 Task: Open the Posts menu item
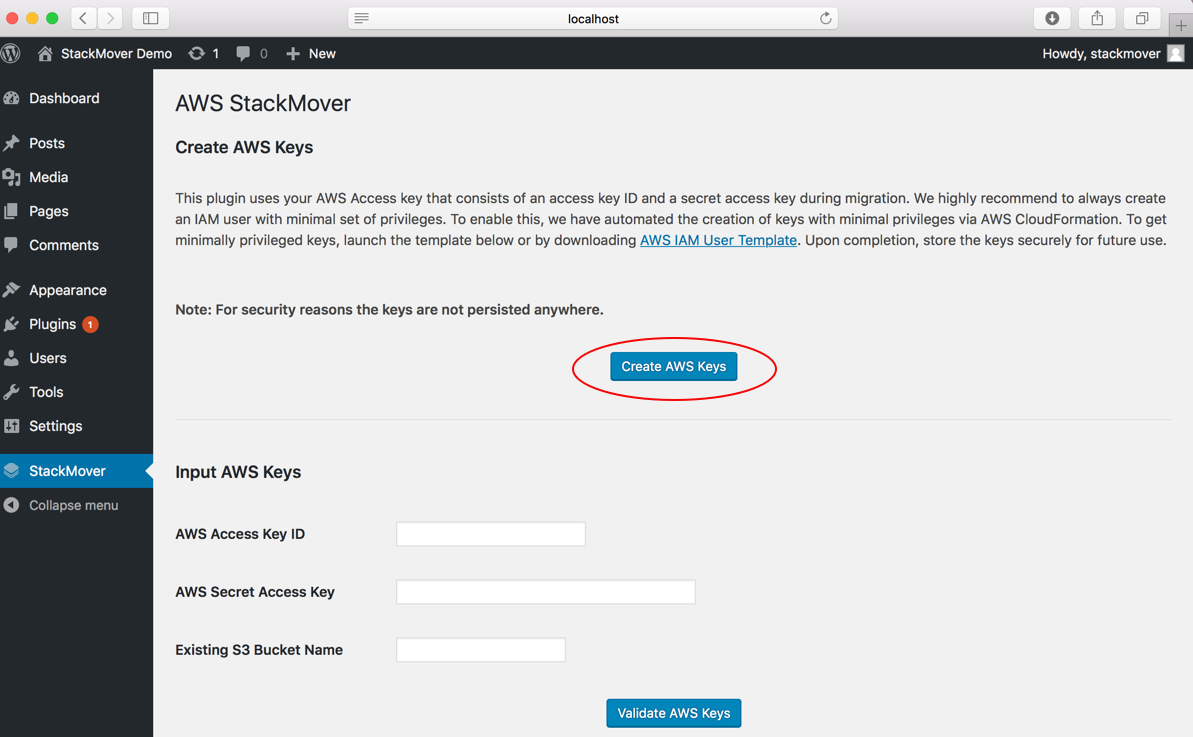point(76,143)
